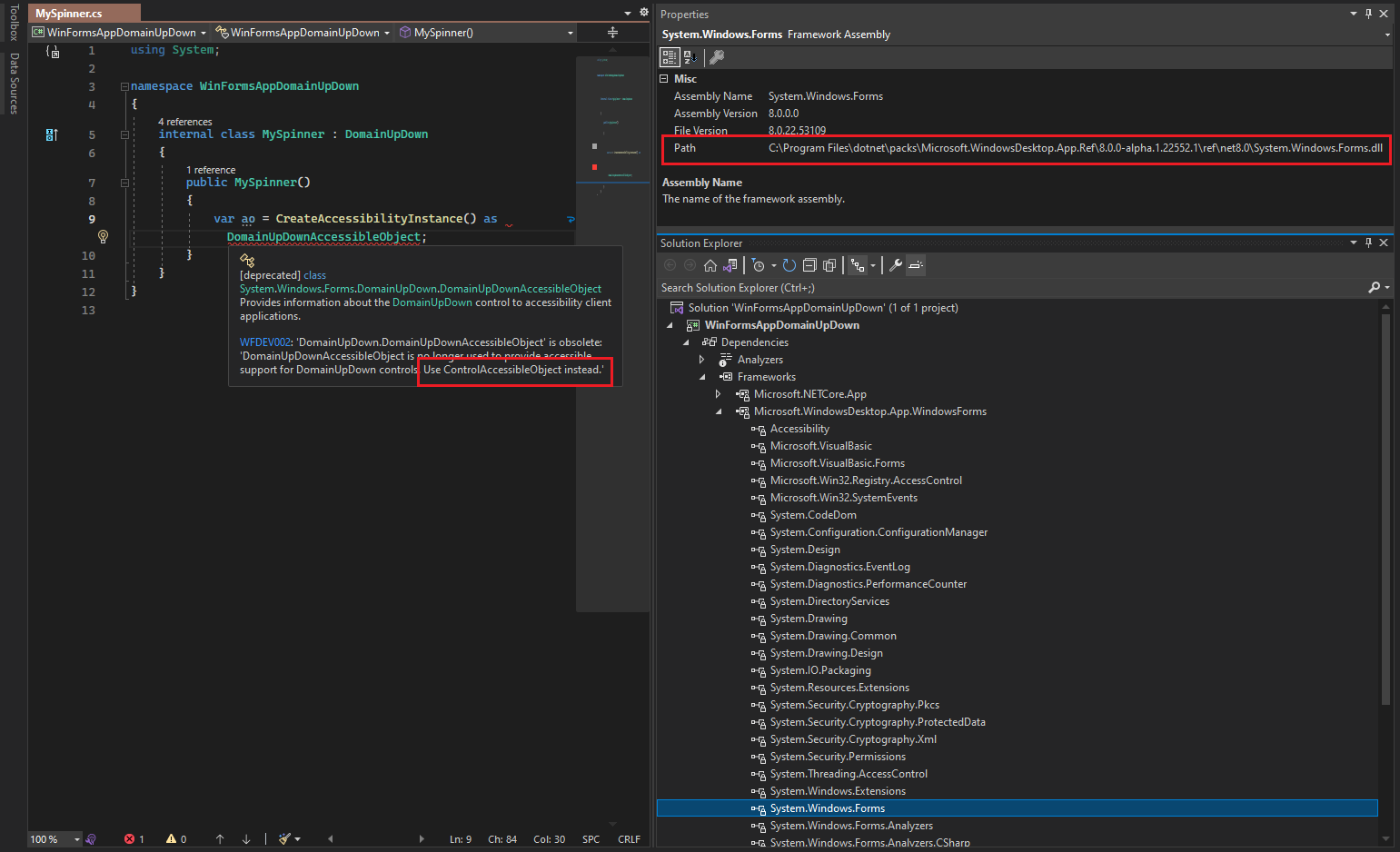Collapse the Dependencies node

click(x=686, y=342)
